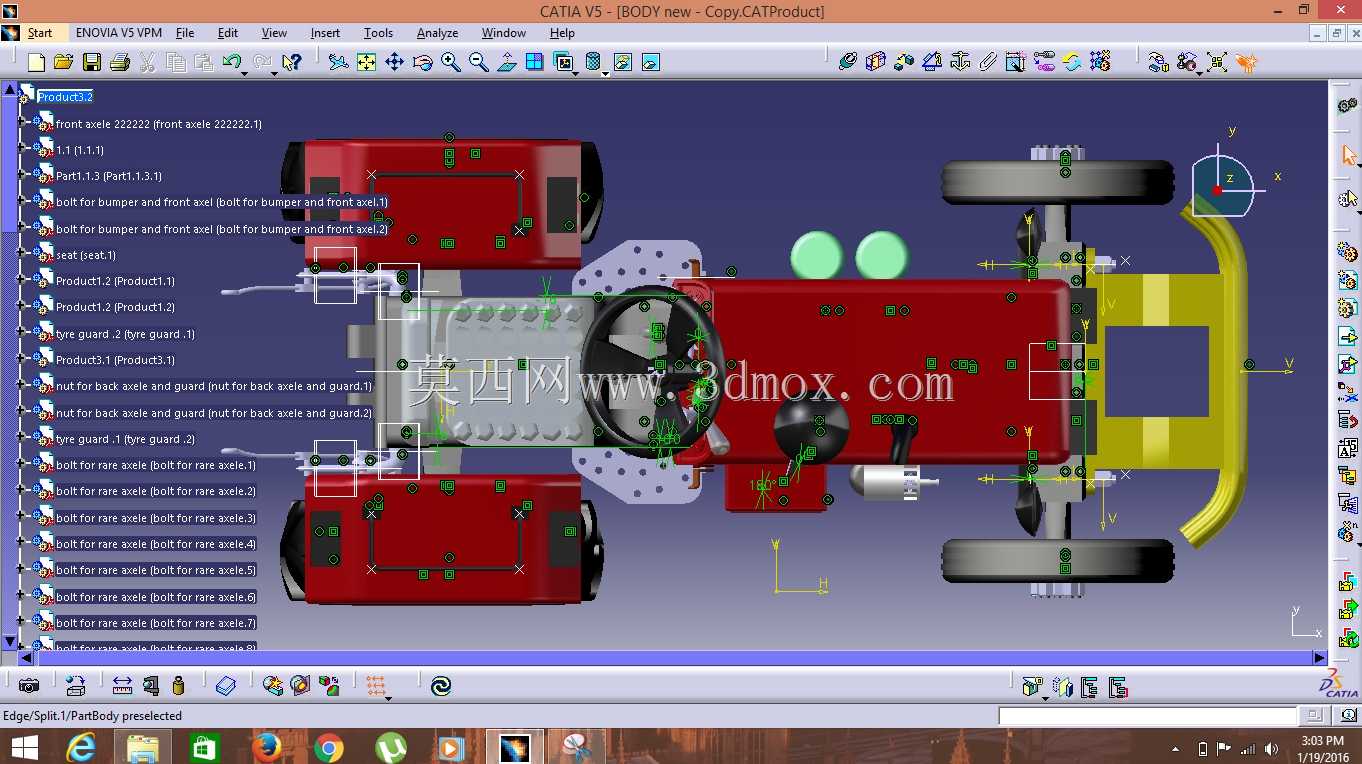Click the tree vertical scrollbar down arrow

(10, 642)
